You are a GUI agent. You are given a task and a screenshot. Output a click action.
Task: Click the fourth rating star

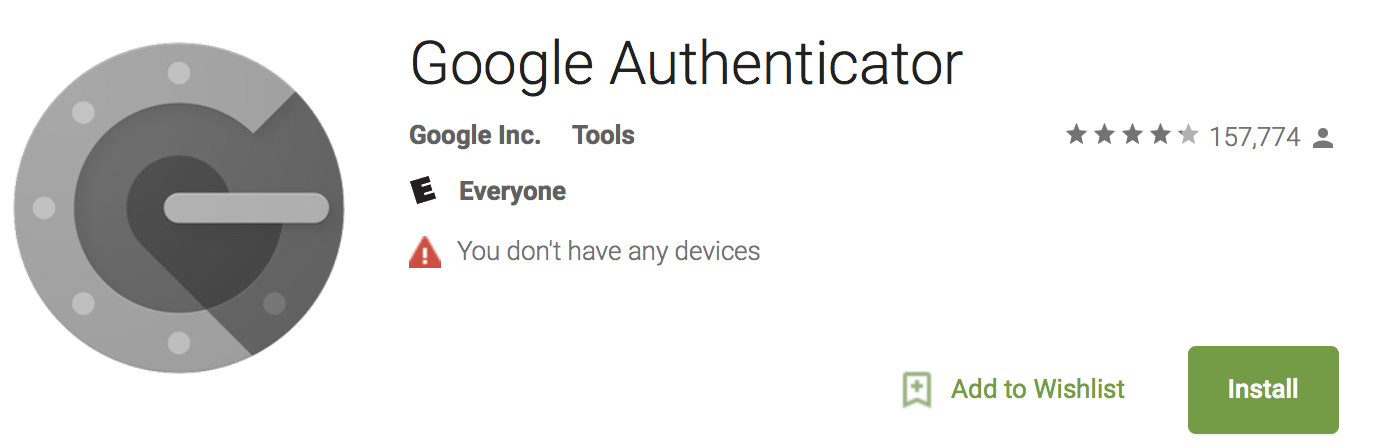1160,135
